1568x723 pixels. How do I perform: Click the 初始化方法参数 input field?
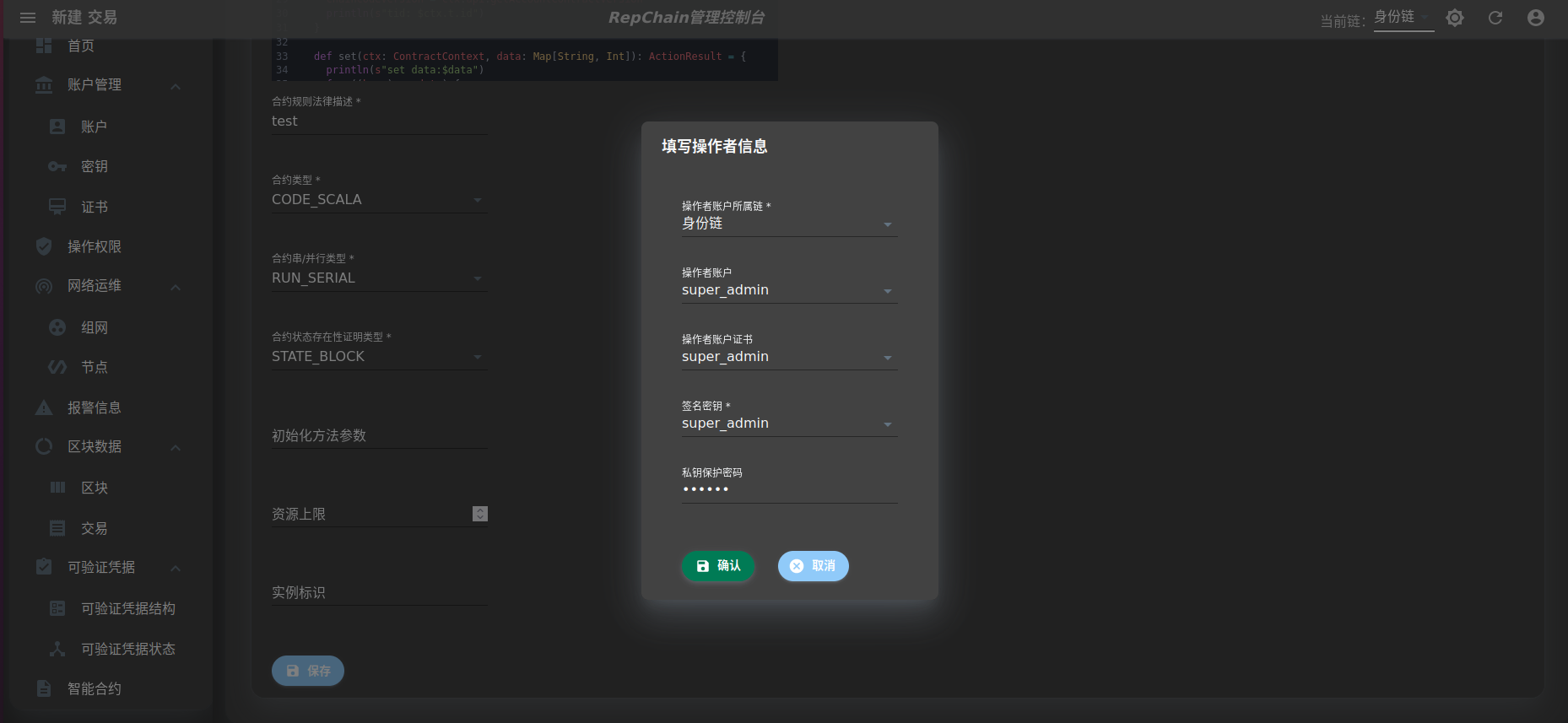379,435
